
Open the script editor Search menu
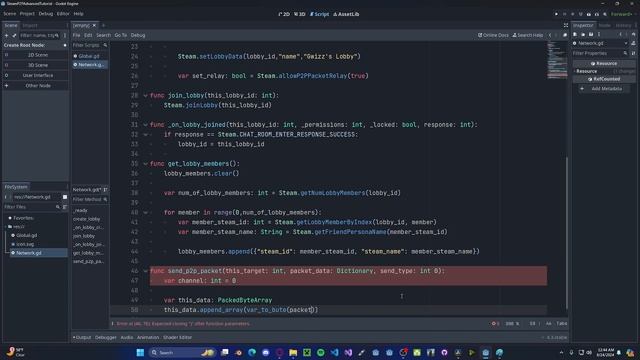[103, 35]
